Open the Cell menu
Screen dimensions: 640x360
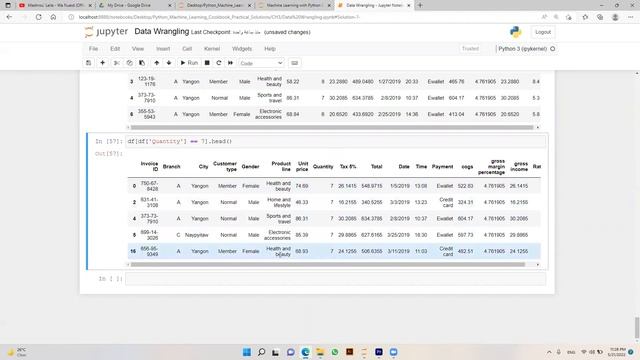(x=187, y=49)
